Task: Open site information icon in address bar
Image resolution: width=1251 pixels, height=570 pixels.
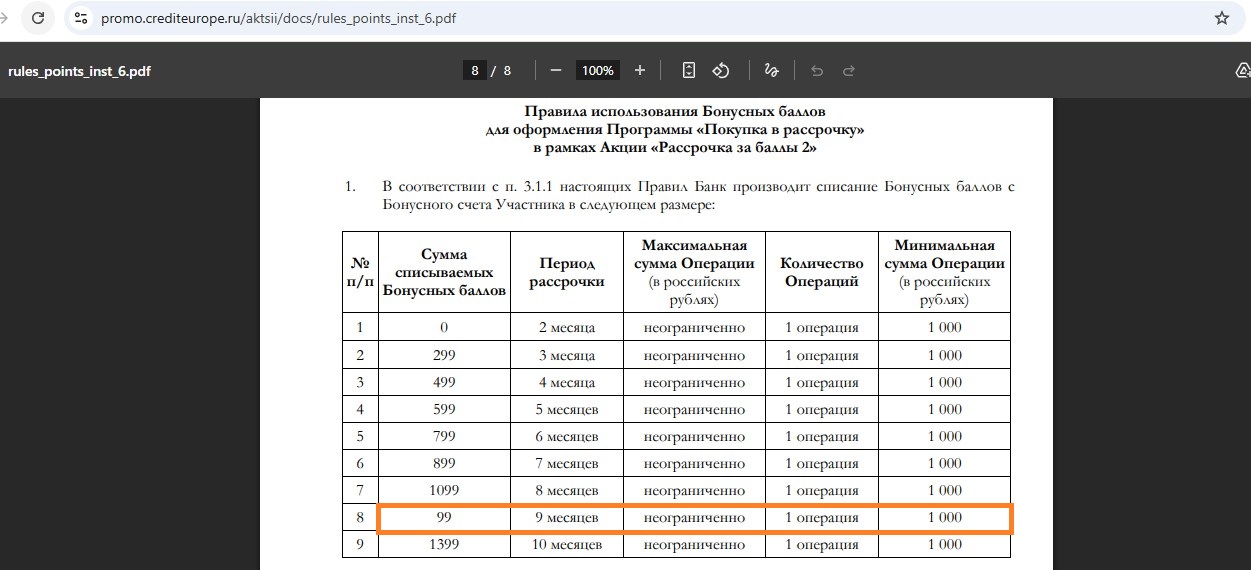Action: 82,18
